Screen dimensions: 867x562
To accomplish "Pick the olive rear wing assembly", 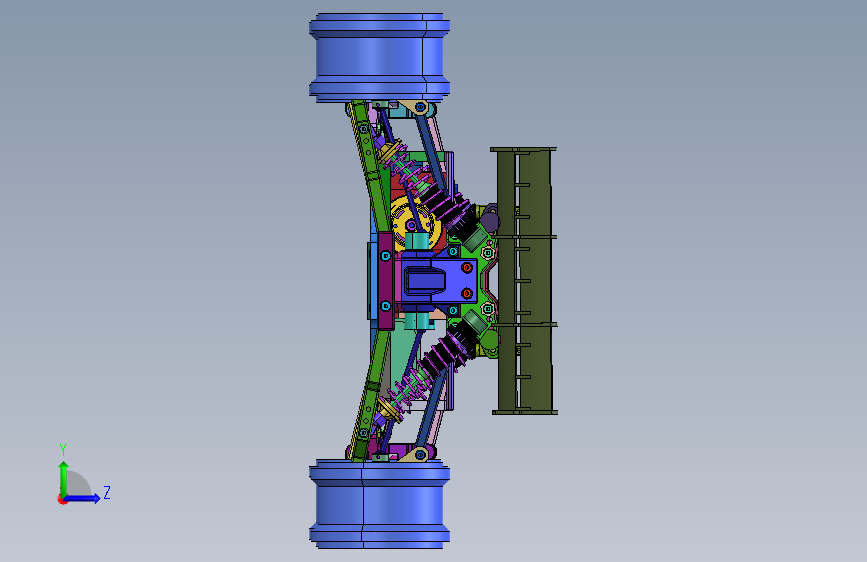I will [524, 280].
